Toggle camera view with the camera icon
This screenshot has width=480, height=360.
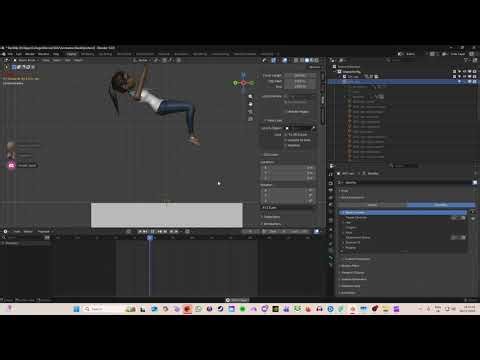coord(250,111)
